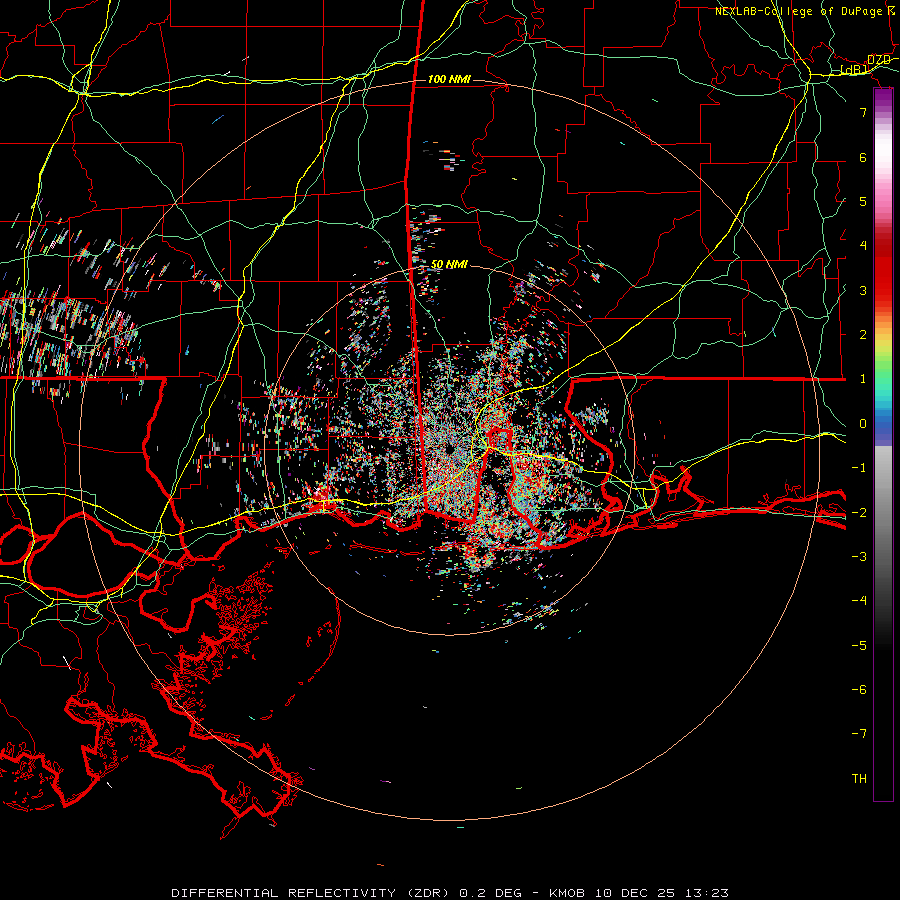Click the 4 dB value on the scale
The width and height of the screenshot is (900, 900).
point(863,246)
